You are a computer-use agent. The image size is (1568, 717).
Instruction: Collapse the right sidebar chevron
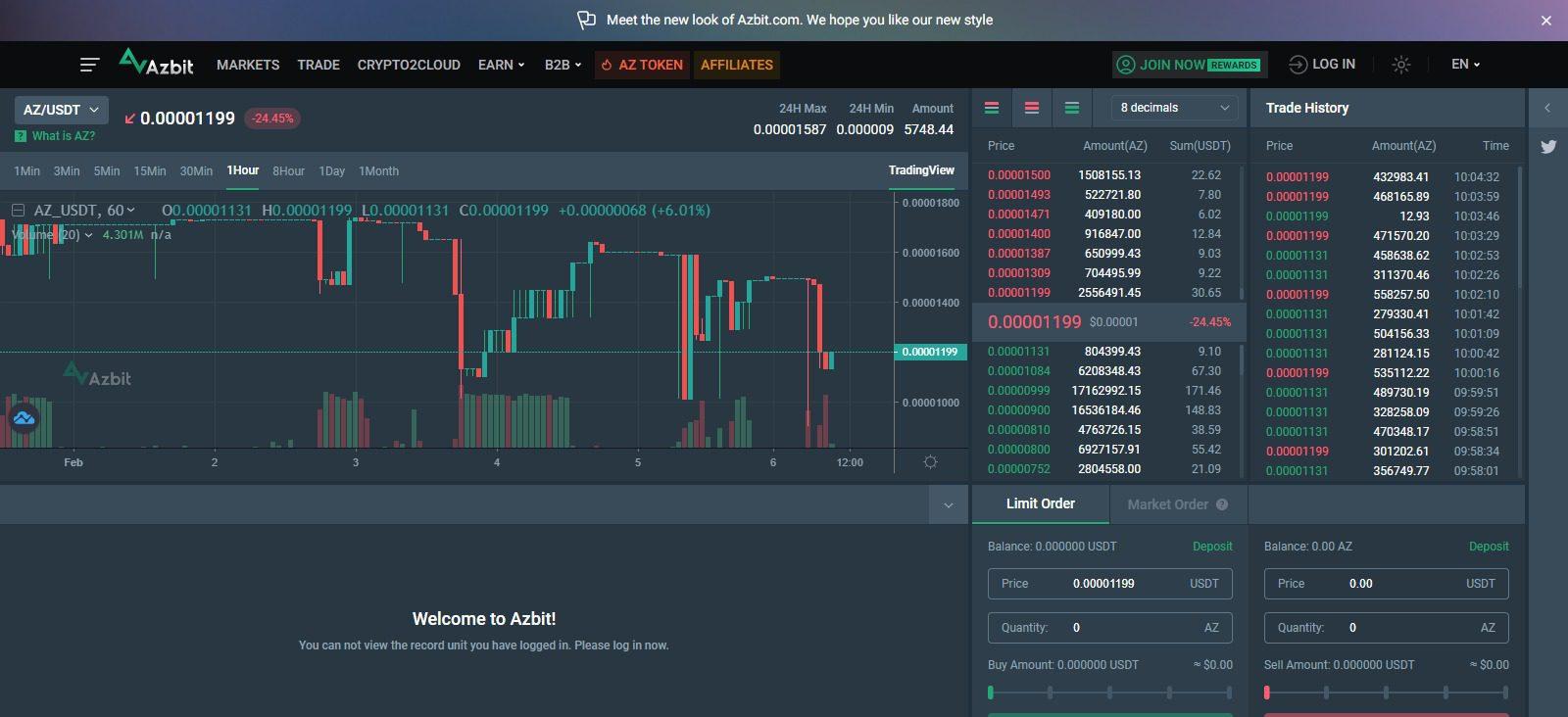click(x=1547, y=108)
